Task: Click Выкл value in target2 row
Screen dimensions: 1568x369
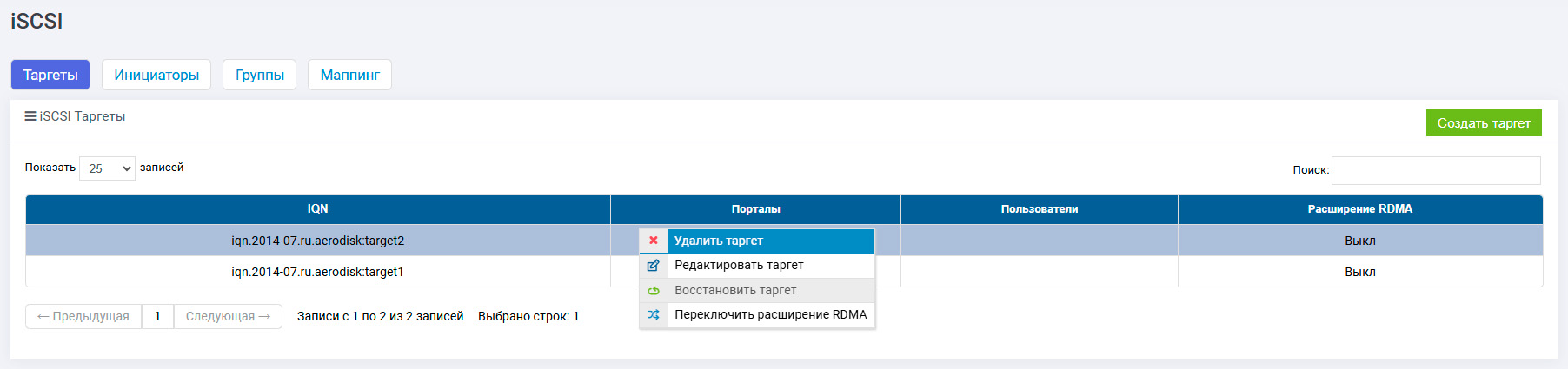Action: 1360,241
